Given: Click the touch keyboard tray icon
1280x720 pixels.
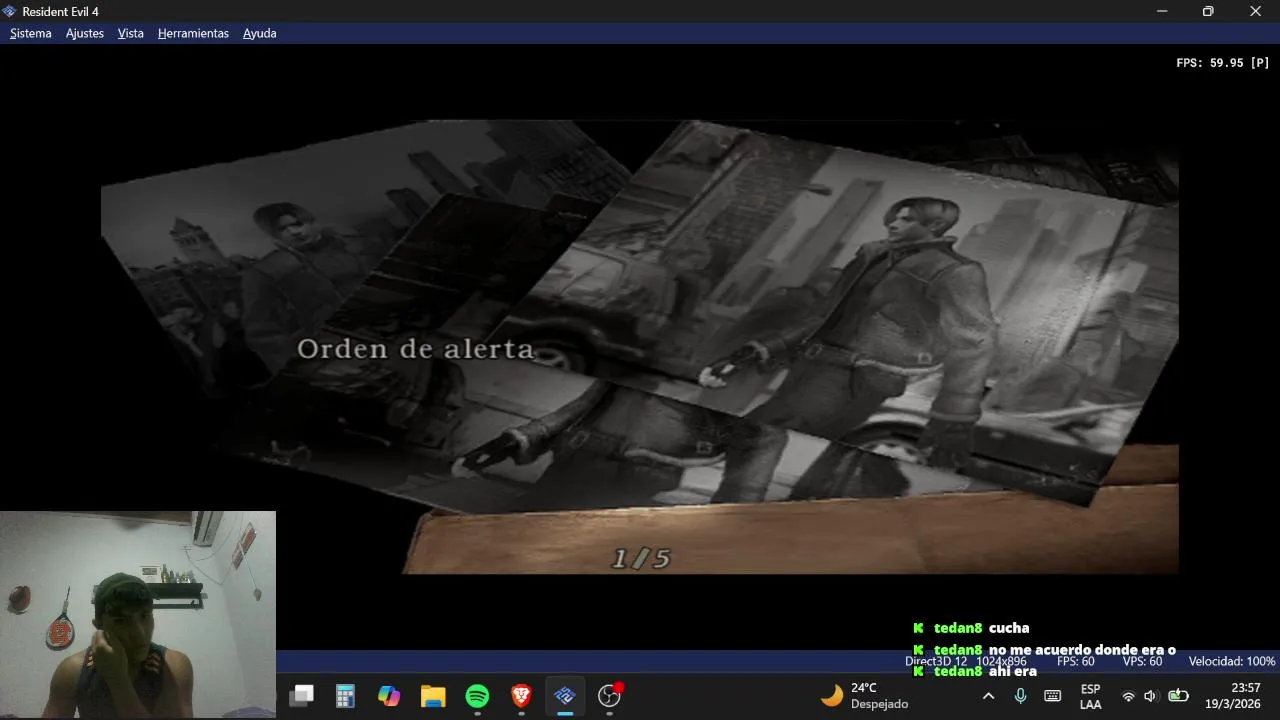Looking at the screenshot, I should [x=1052, y=696].
